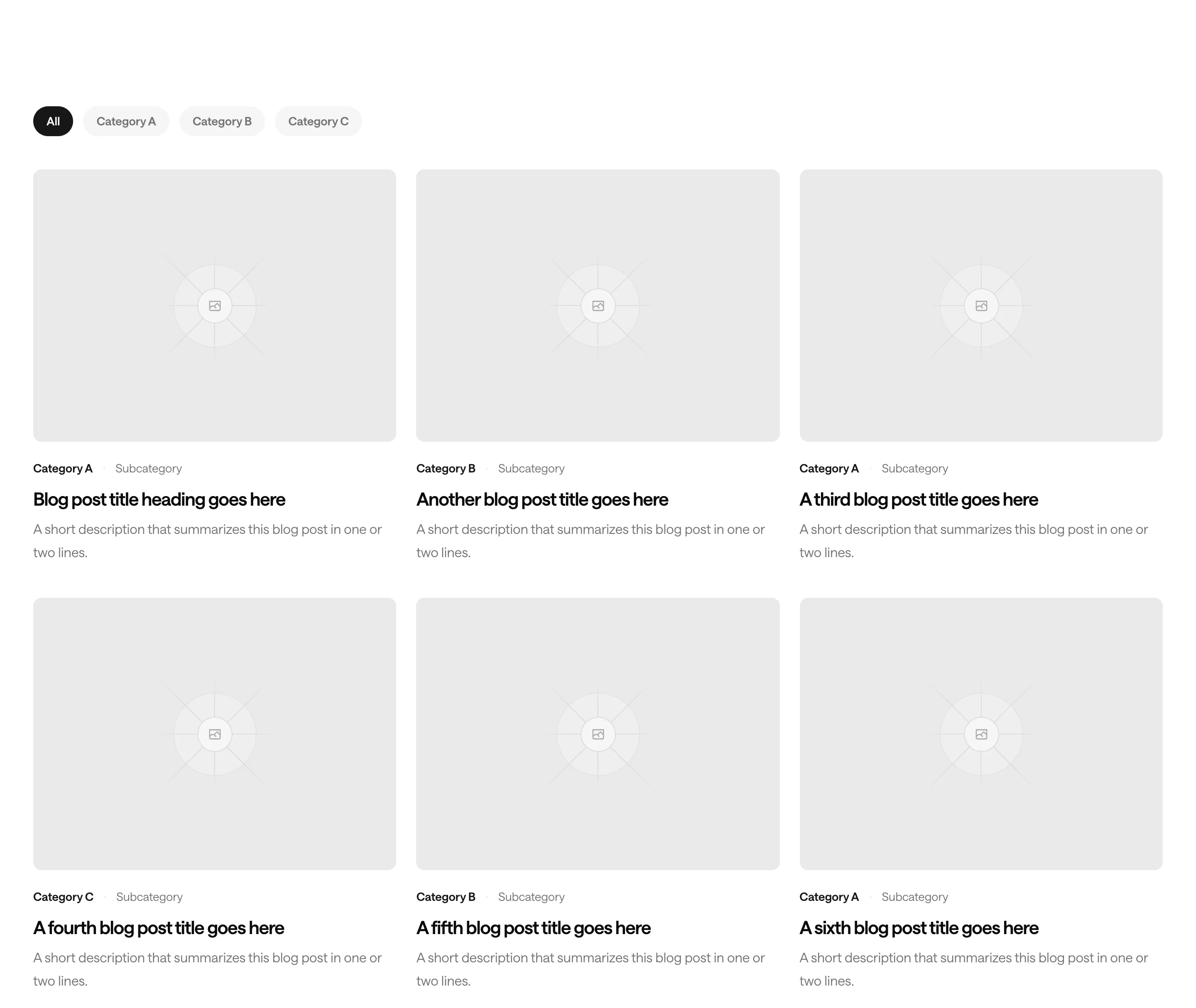Filter posts by Category A pill
The image size is (1196, 1008).
point(126,121)
